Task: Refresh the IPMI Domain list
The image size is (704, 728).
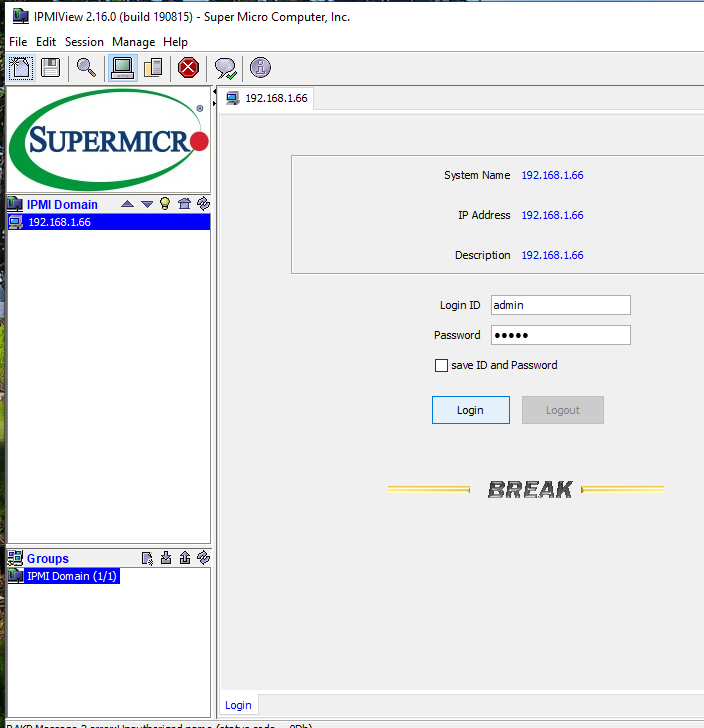Action: [x=203, y=204]
